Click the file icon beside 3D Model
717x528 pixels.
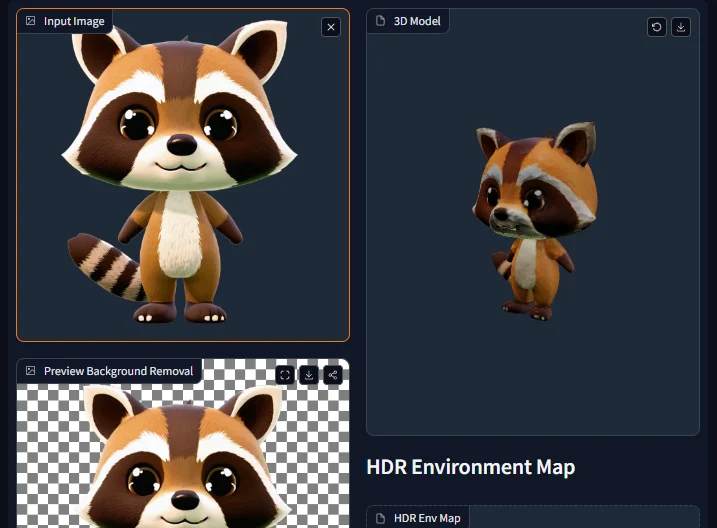(381, 21)
